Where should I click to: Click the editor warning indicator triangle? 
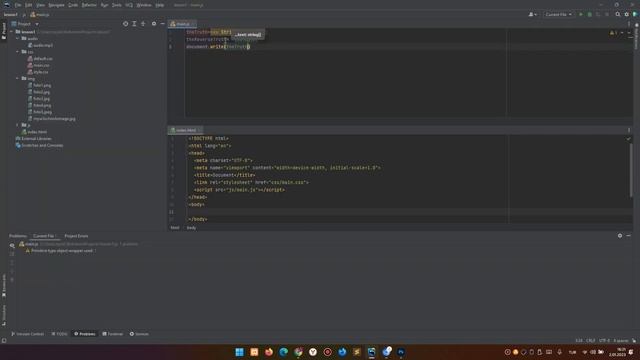coord(613,33)
